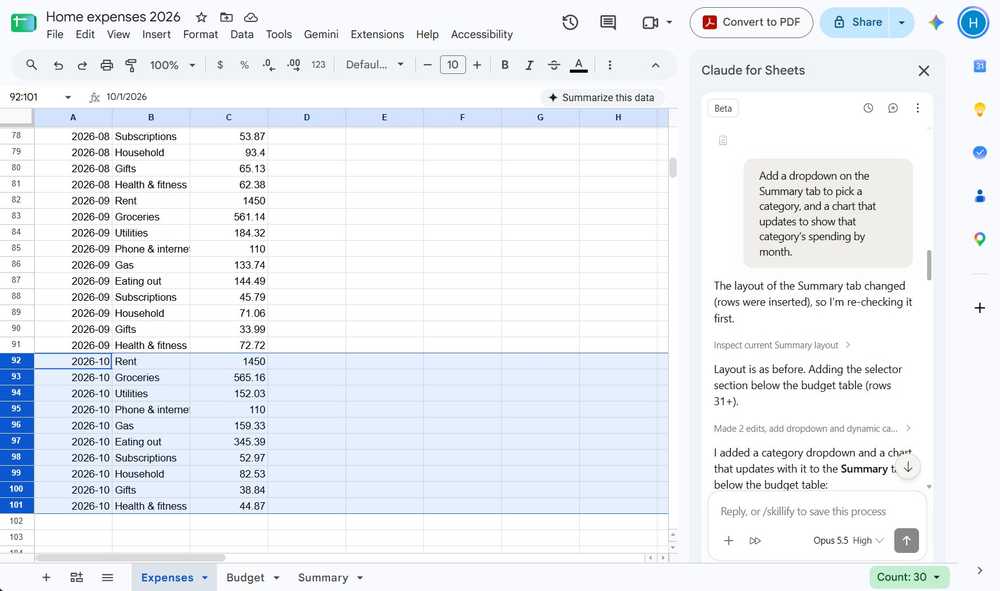The width and height of the screenshot is (1000, 591).
Task: Activate the paint format tool
Action: coord(131,65)
